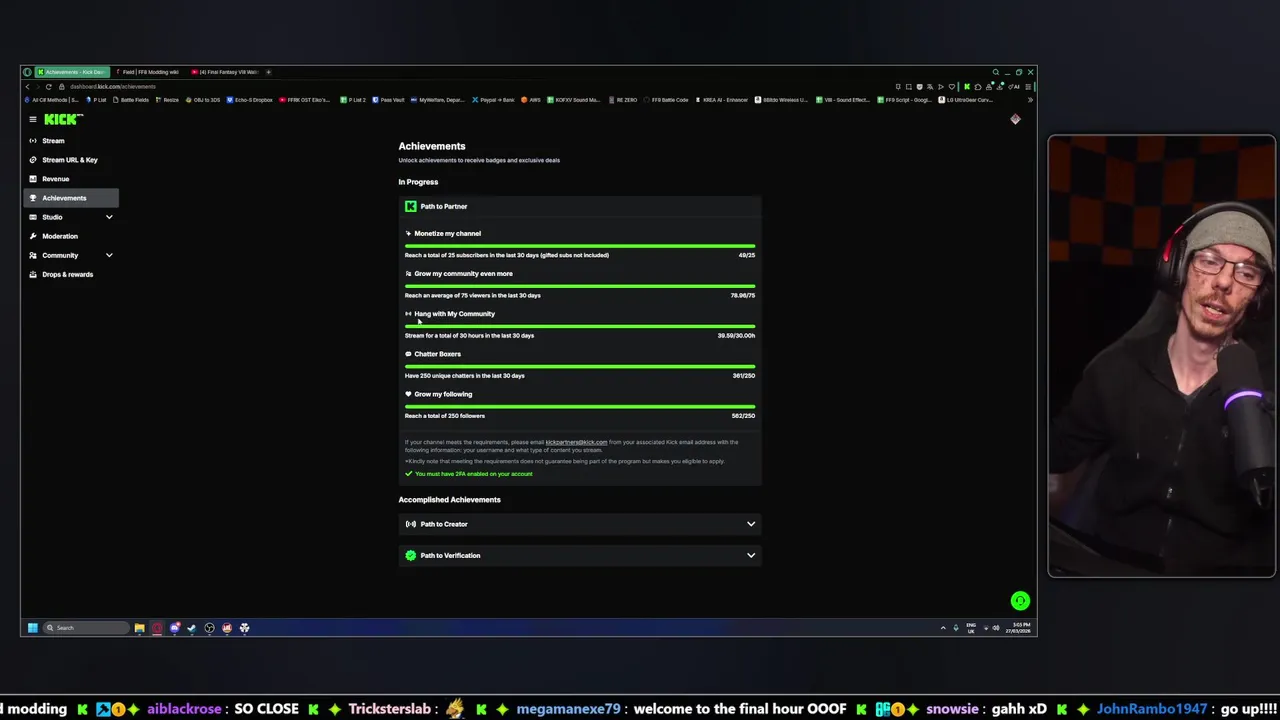
Task: Click the Kick logo
Action: coord(63,119)
